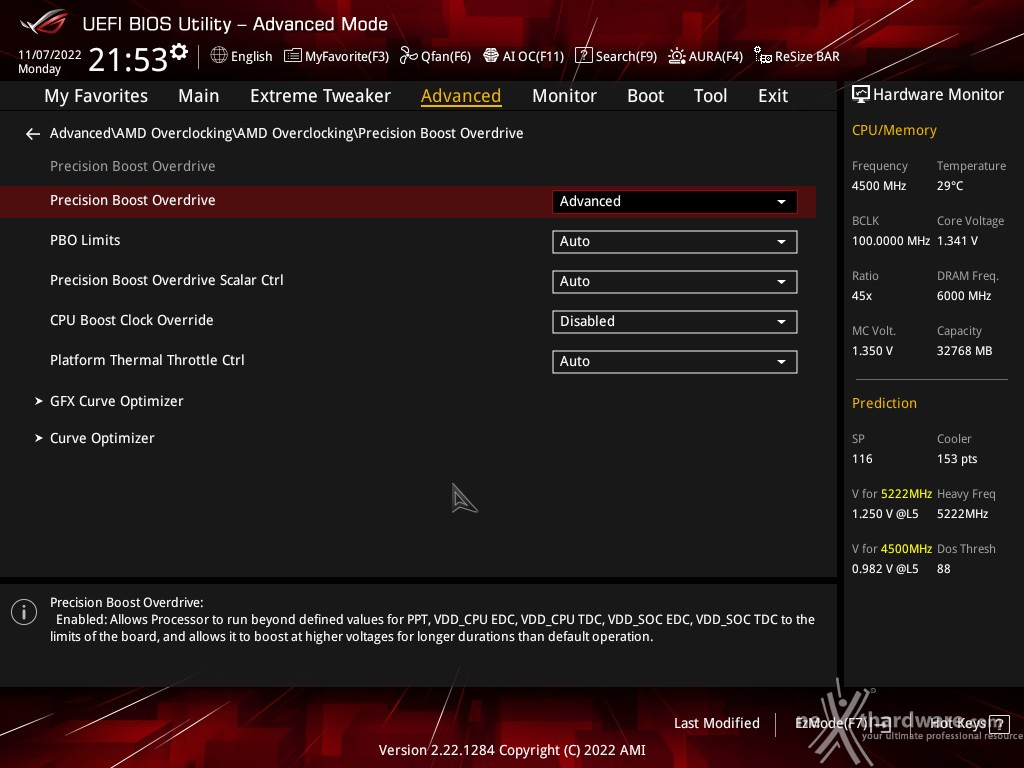Click the ROG logo
The height and width of the screenshot is (768, 1024).
(43, 22)
